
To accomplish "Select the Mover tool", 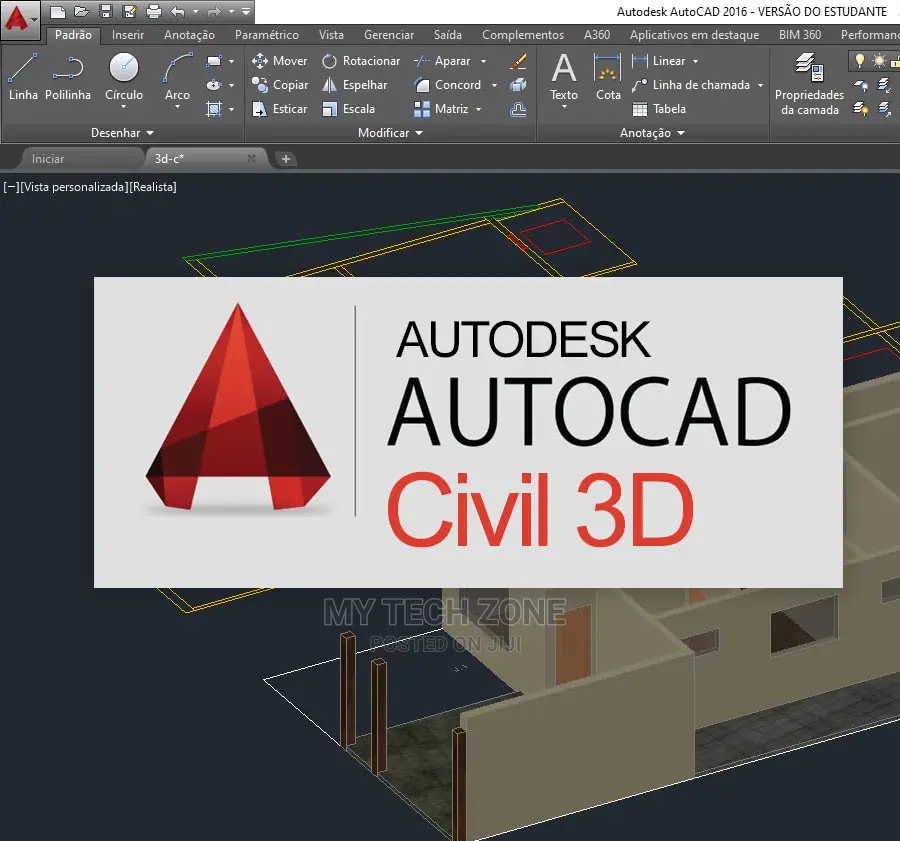I will tap(279, 61).
